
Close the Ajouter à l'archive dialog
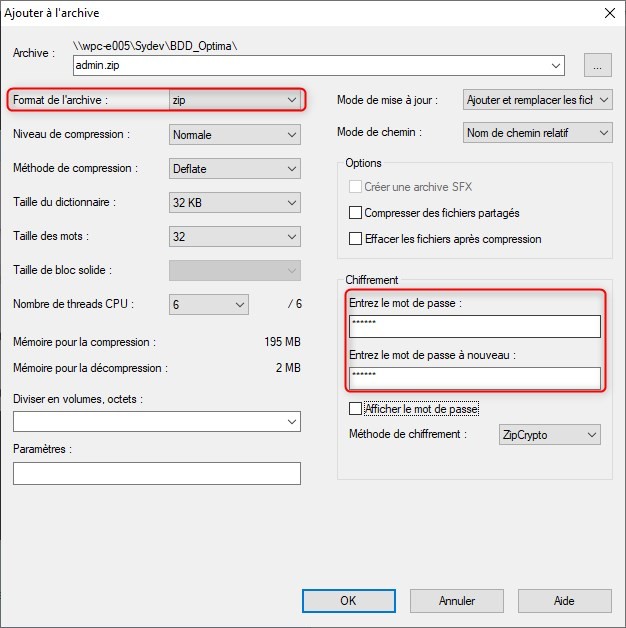click(x=610, y=13)
